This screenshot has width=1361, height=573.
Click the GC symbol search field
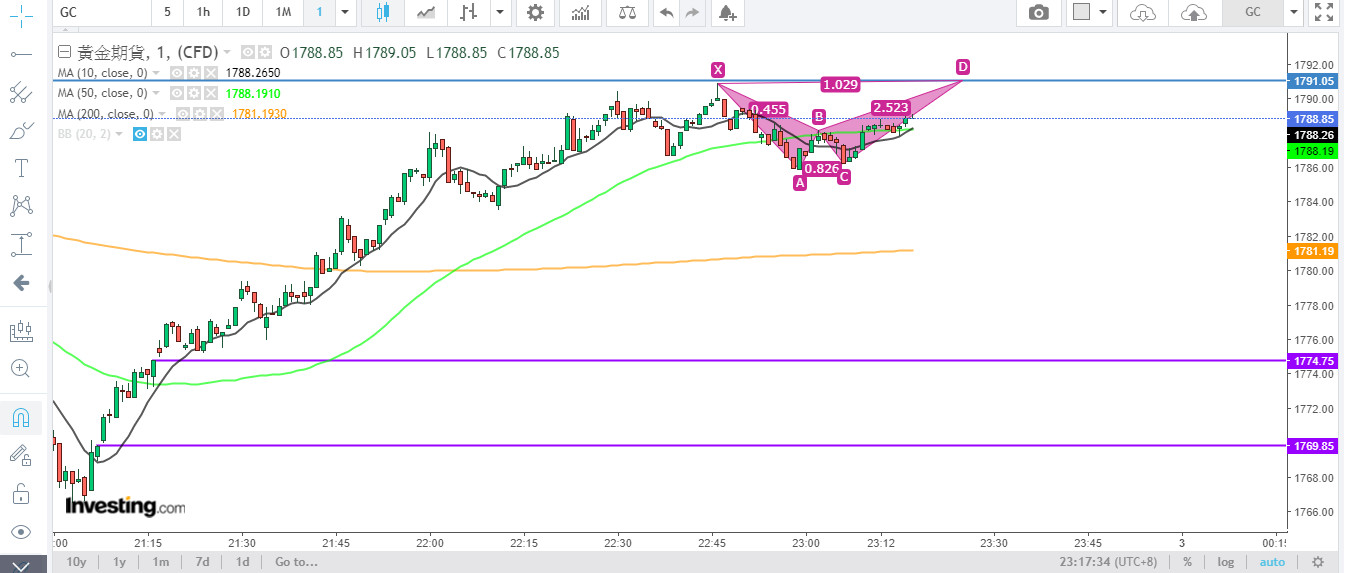[100, 13]
